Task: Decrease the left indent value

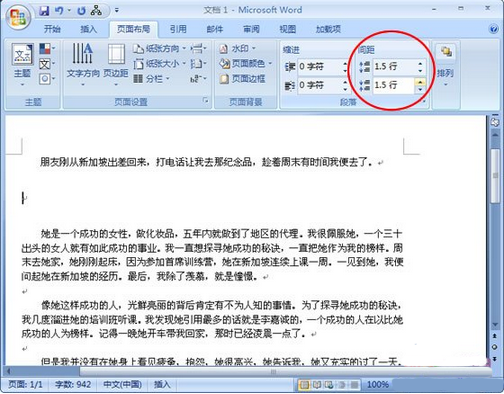Action: [345, 70]
